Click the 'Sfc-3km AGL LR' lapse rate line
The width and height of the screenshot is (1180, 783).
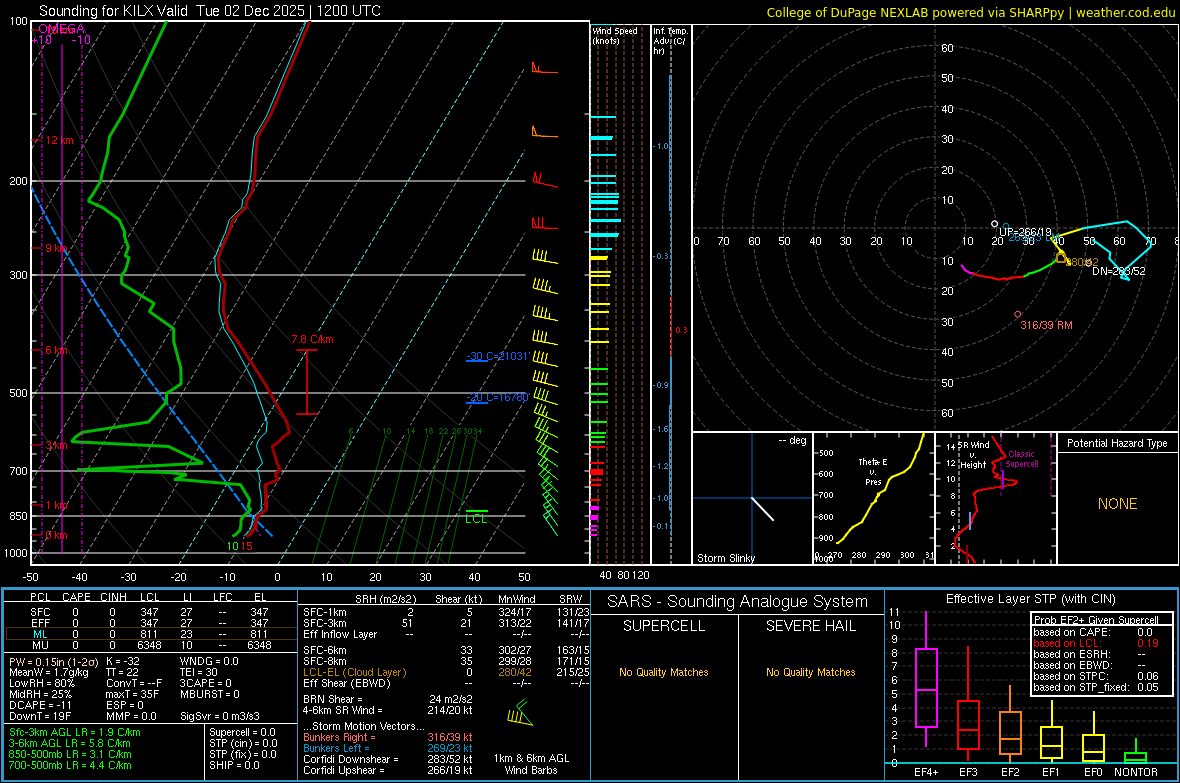point(75,732)
